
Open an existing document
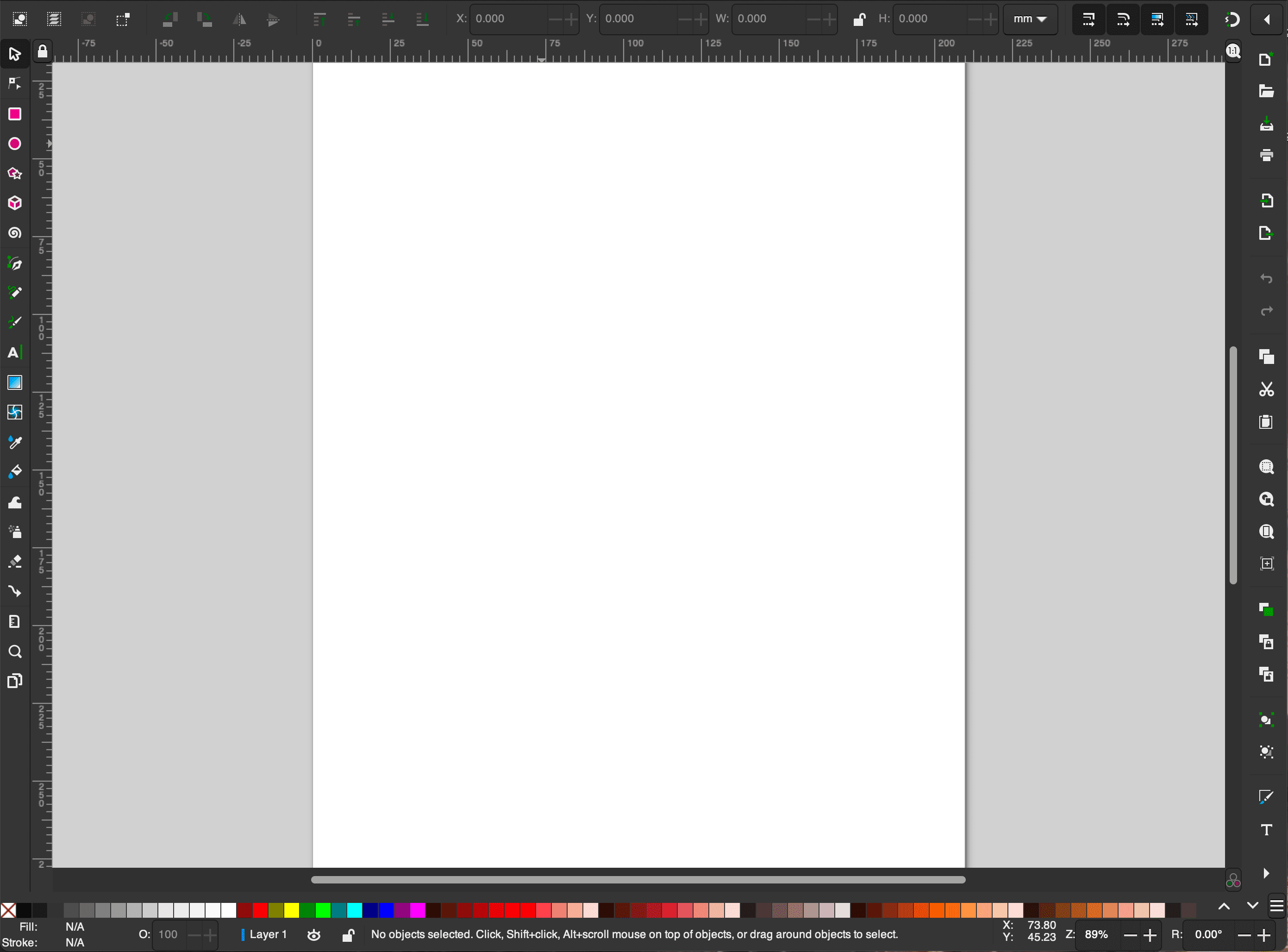pos(1266,91)
